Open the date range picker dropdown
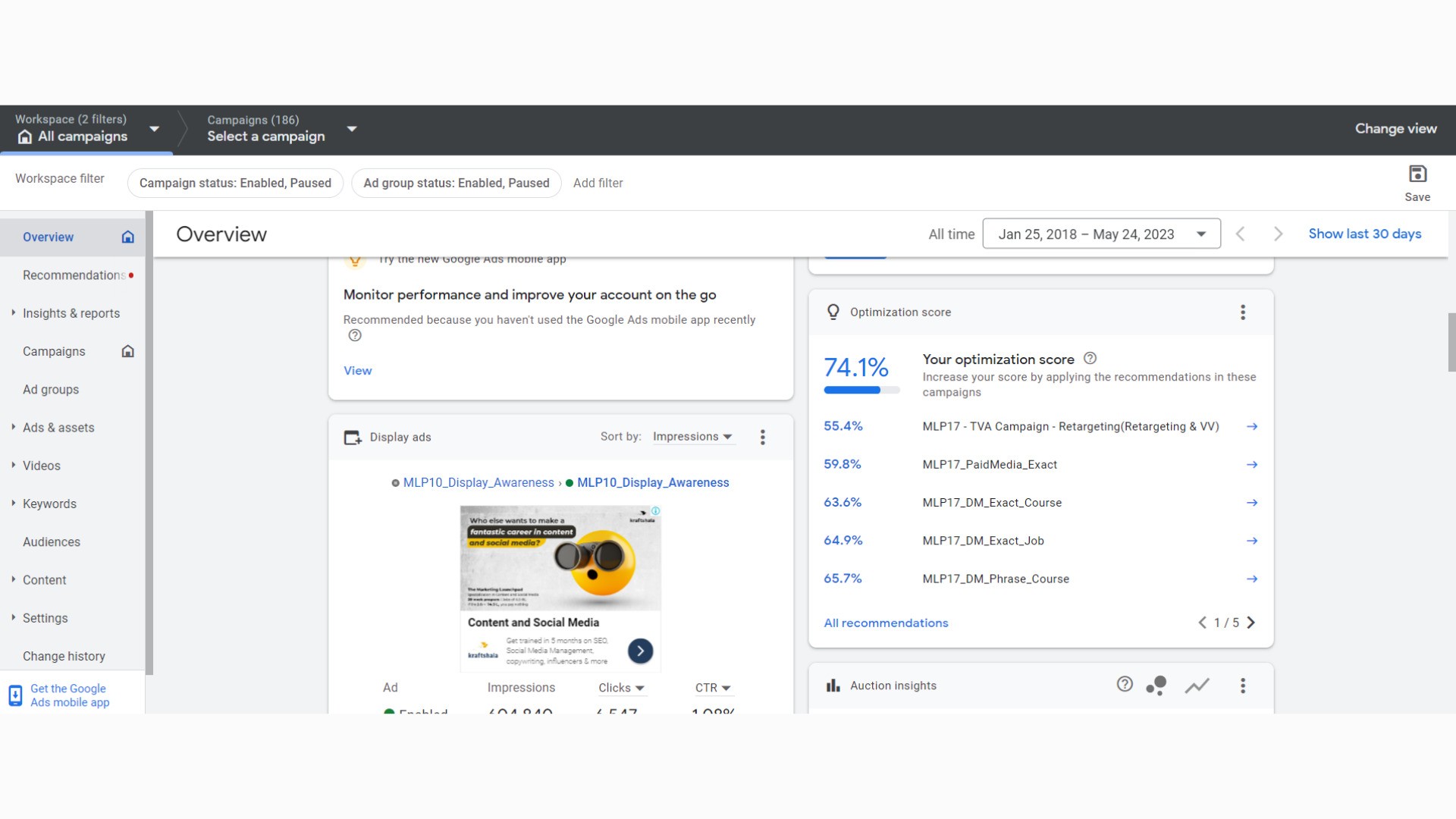 click(1101, 234)
